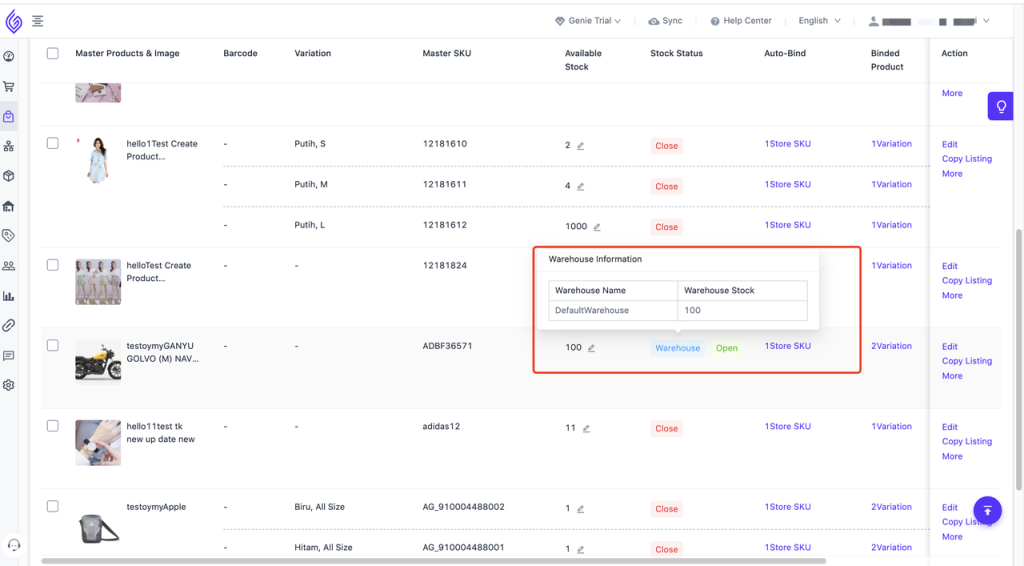Open Help Center from top bar
This screenshot has height=566, width=1024.
tap(741, 21)
